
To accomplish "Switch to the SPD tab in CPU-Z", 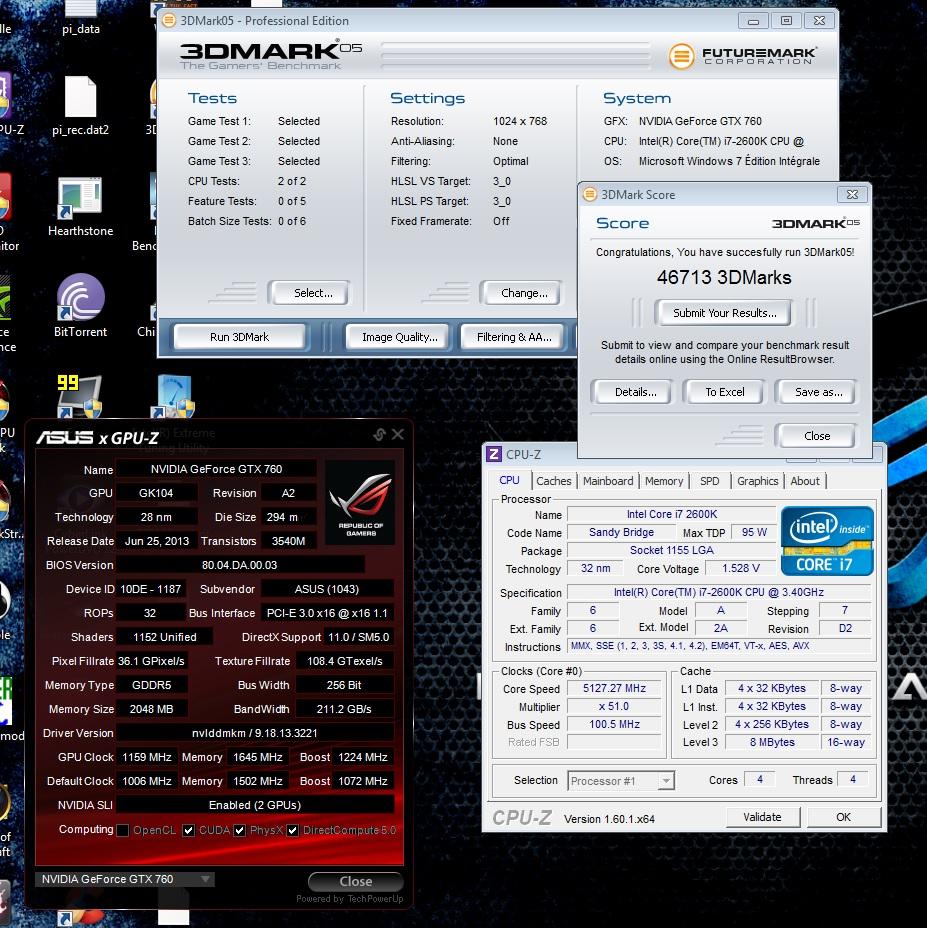I will tap(709, 481).
